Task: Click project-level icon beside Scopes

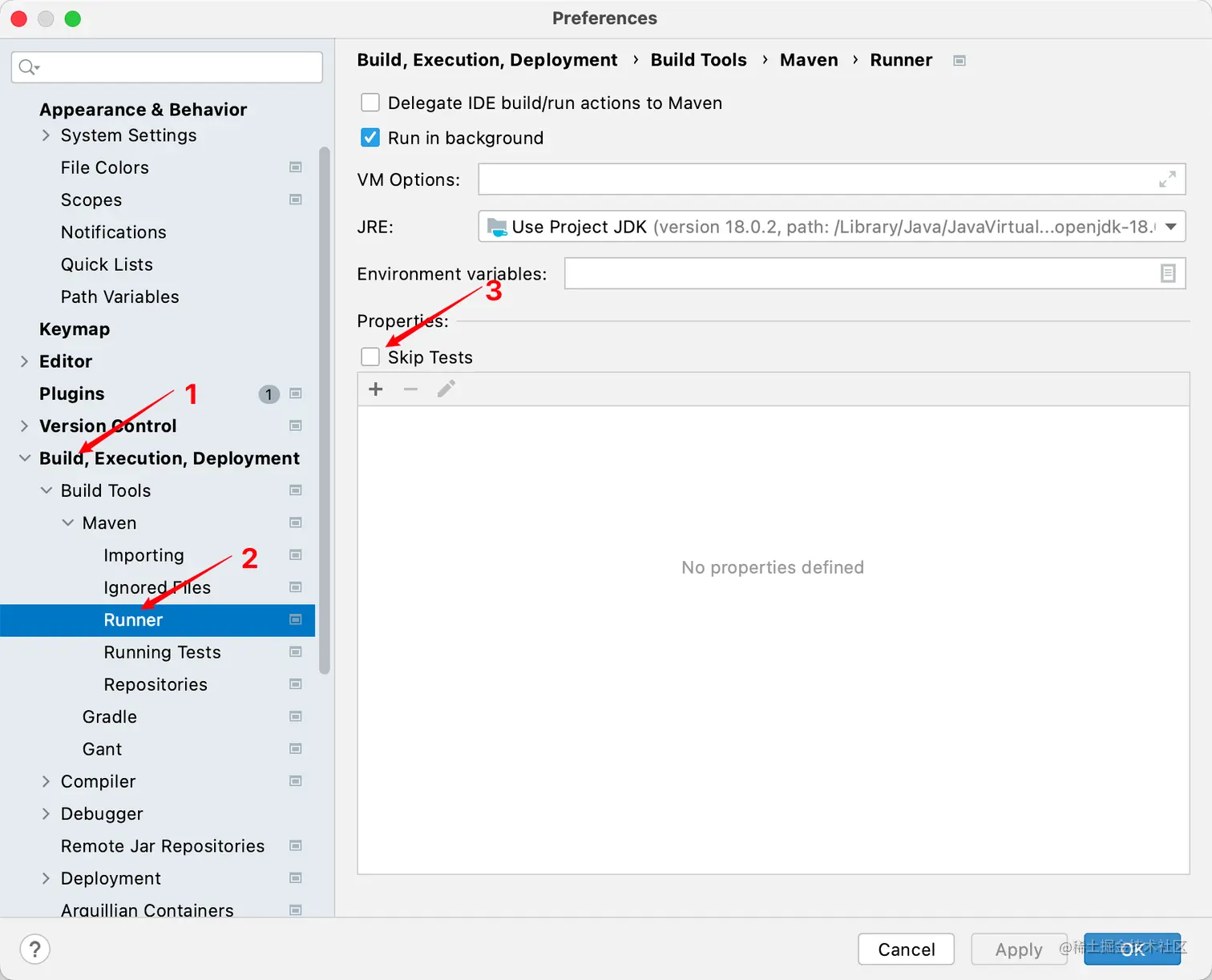Action: pos(296,200)
